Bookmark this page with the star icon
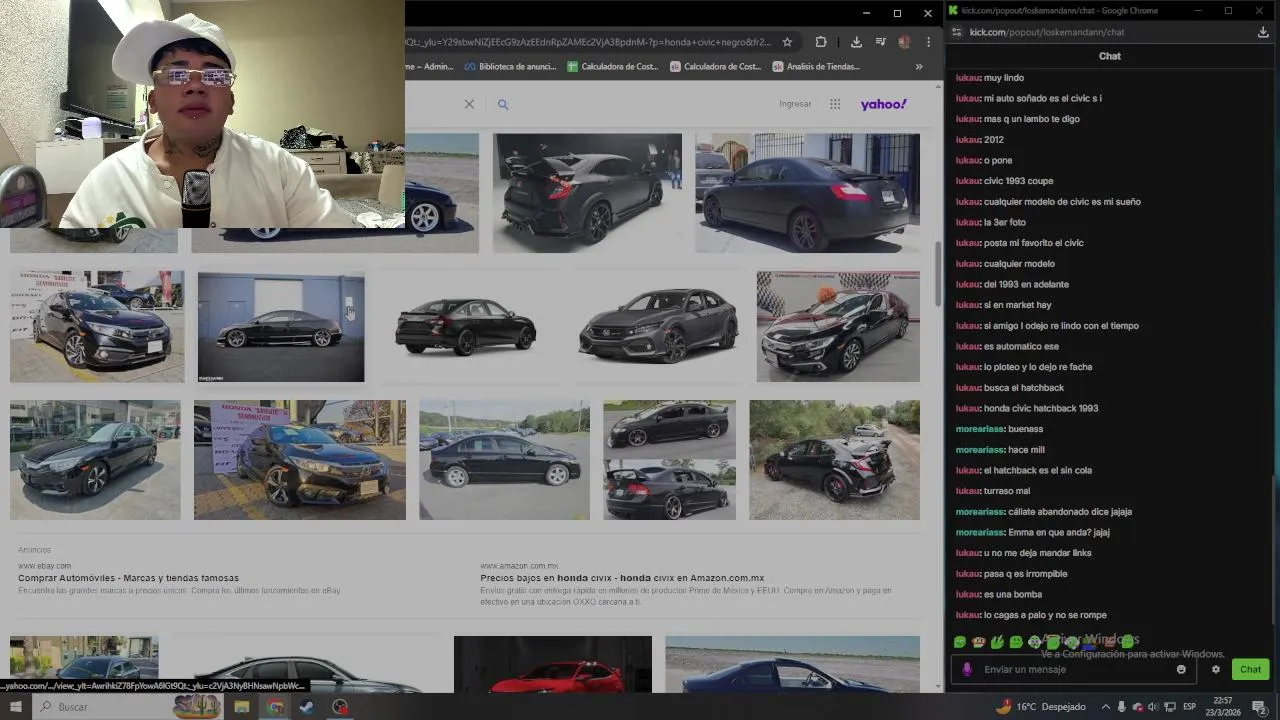The width and height of the screenshot is (1280, 720). tap(787, 42)
